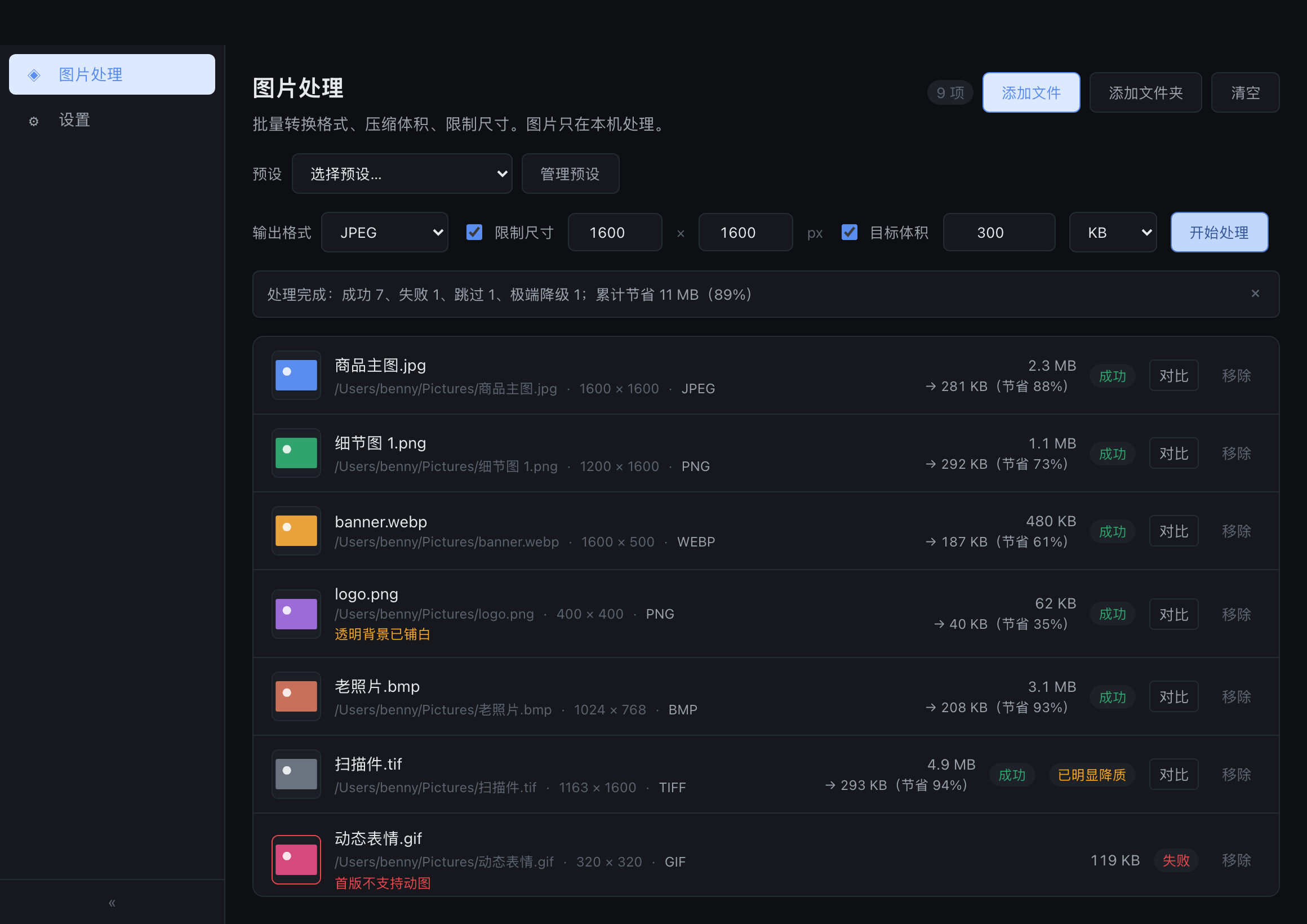
Task: Toggle the 限制尺寸 checkbox
Action: pyautogui.click(x=474, y=232)
